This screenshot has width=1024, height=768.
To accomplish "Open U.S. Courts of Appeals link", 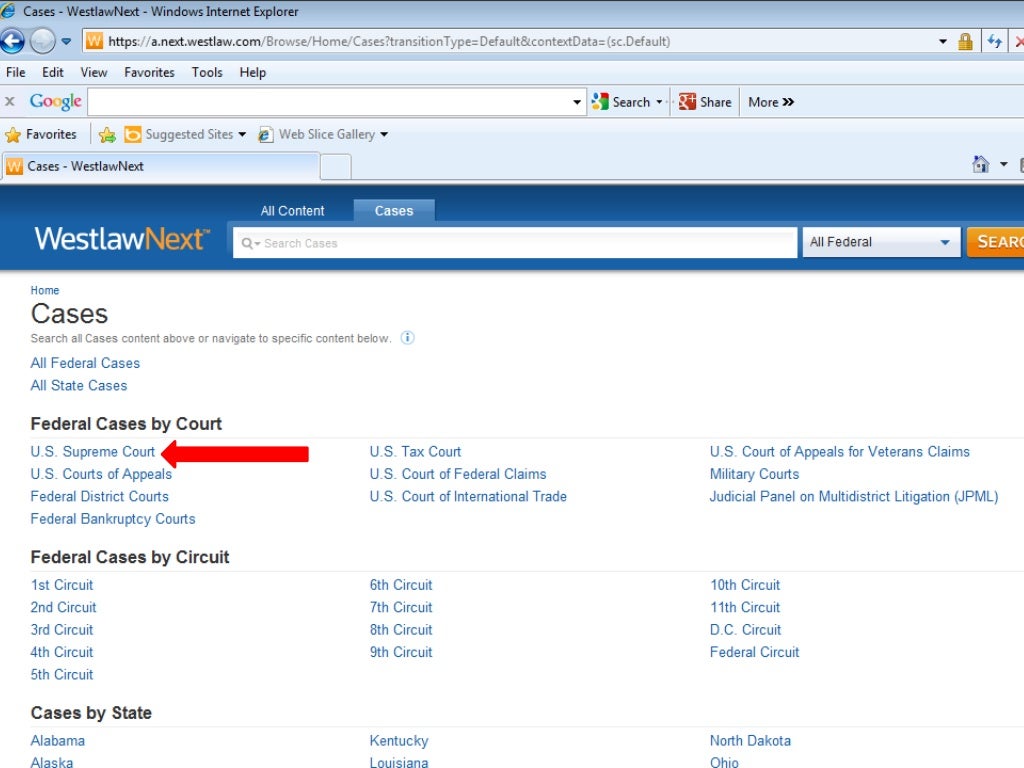I will [101, 474].
